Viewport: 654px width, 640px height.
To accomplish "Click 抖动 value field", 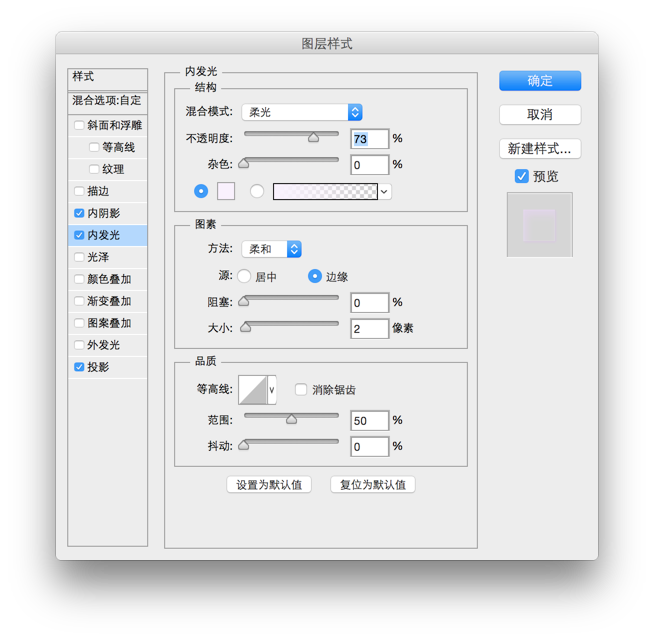I will pyautogui.click(x=370, y=447).
